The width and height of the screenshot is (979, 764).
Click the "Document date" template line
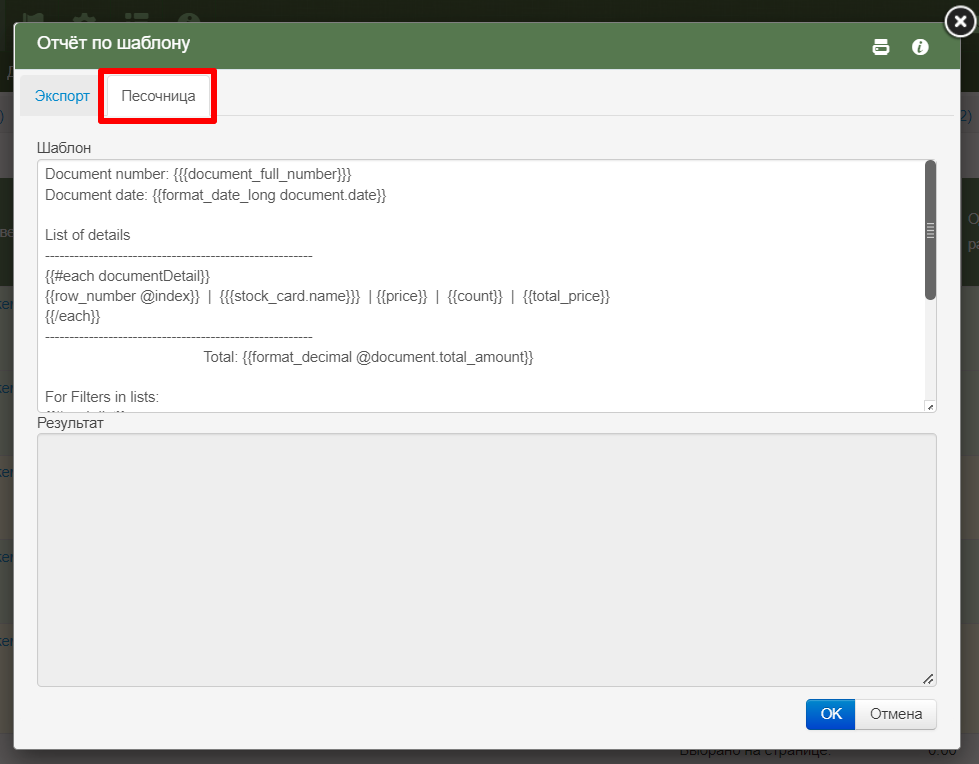tap(215, 195)
